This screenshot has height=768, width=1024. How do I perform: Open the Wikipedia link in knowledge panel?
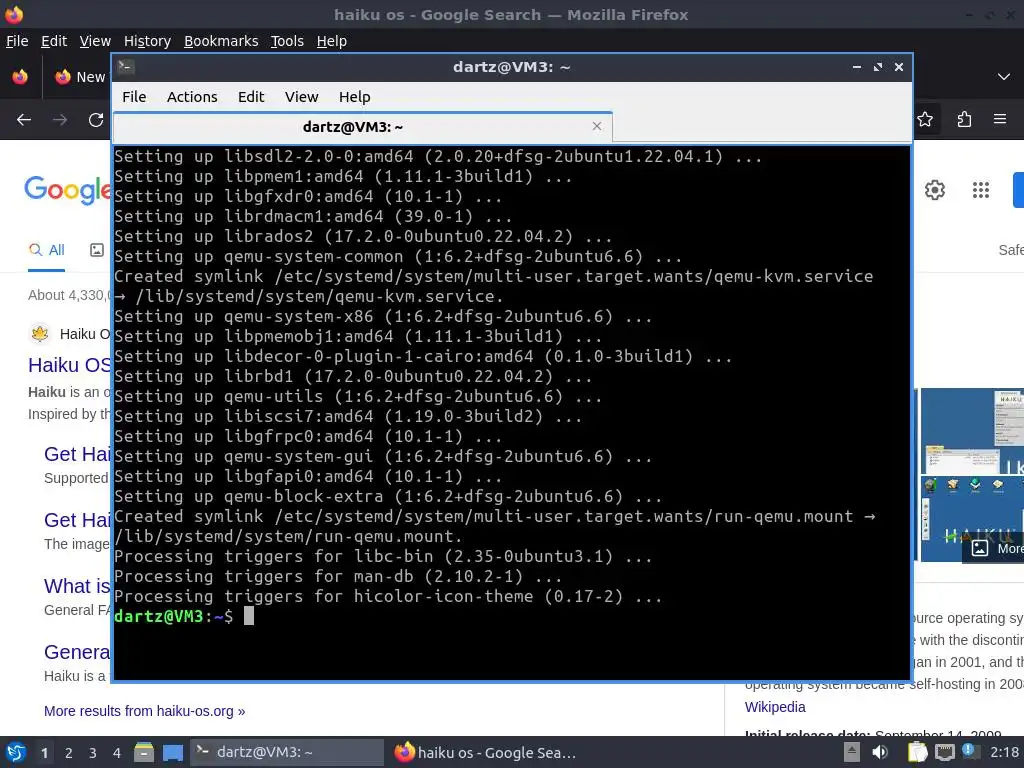[775, 707]
